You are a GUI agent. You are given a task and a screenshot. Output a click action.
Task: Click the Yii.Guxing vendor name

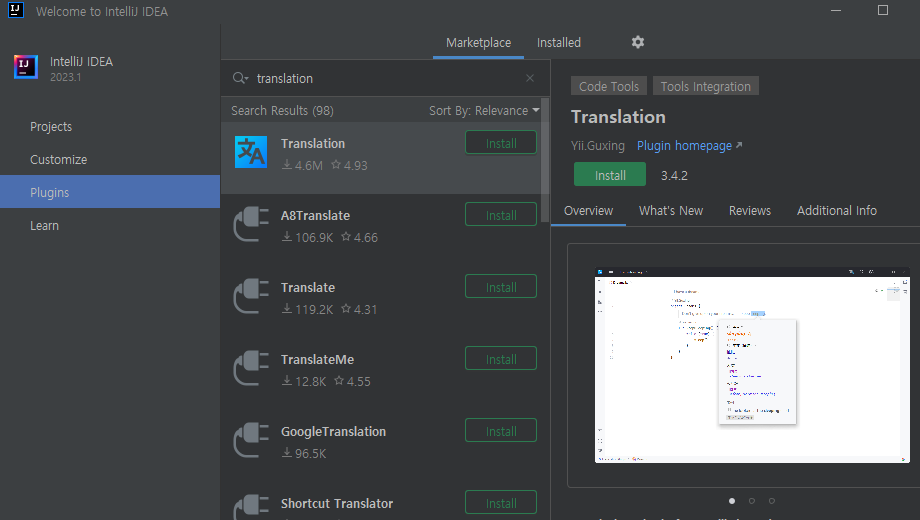coord(597,146)
